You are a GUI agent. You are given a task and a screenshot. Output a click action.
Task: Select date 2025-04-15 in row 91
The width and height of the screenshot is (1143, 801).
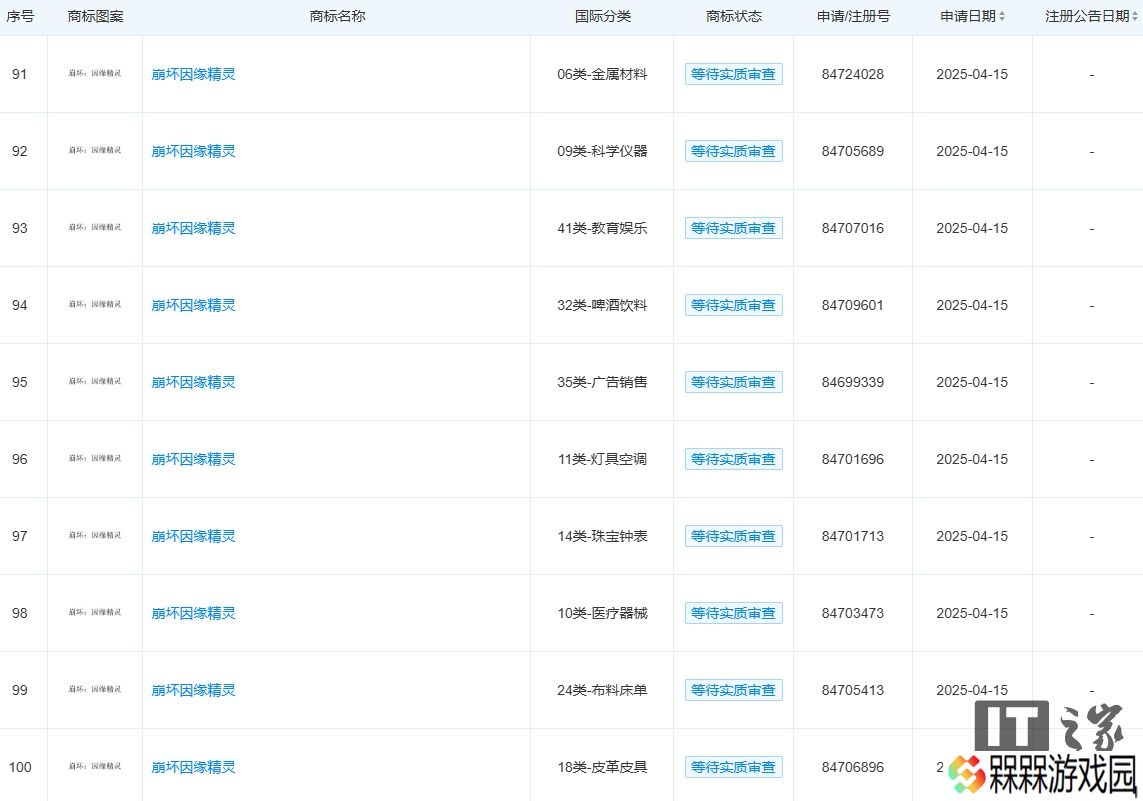pos(972,74)
